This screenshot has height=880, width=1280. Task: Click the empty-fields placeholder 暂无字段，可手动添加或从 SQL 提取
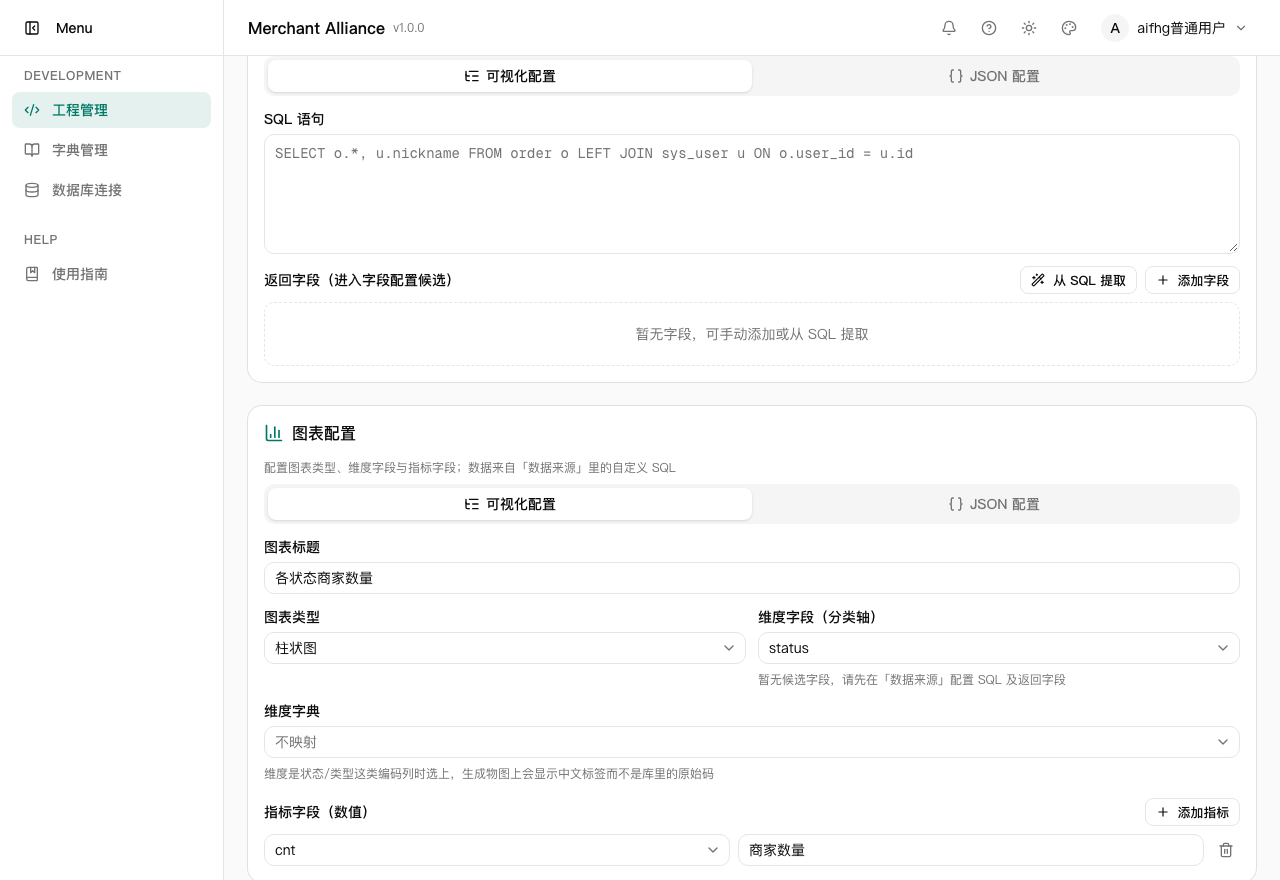pyautogui.click(x=752, y=334)
